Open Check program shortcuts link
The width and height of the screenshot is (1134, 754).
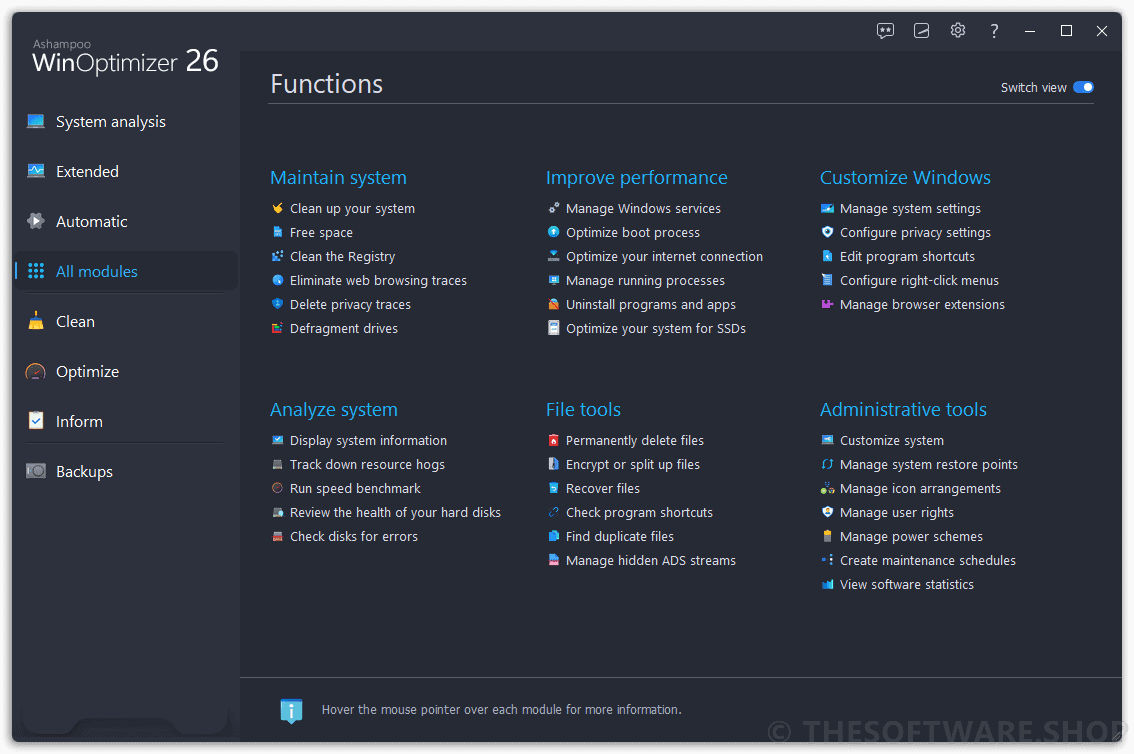[639, 513]
